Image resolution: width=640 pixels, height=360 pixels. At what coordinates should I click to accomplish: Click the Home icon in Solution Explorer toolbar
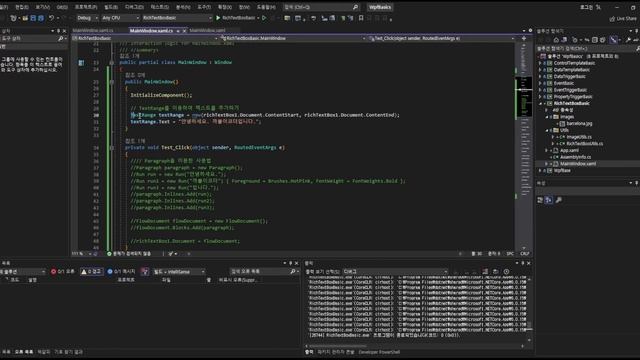click(x=556, y=40)
